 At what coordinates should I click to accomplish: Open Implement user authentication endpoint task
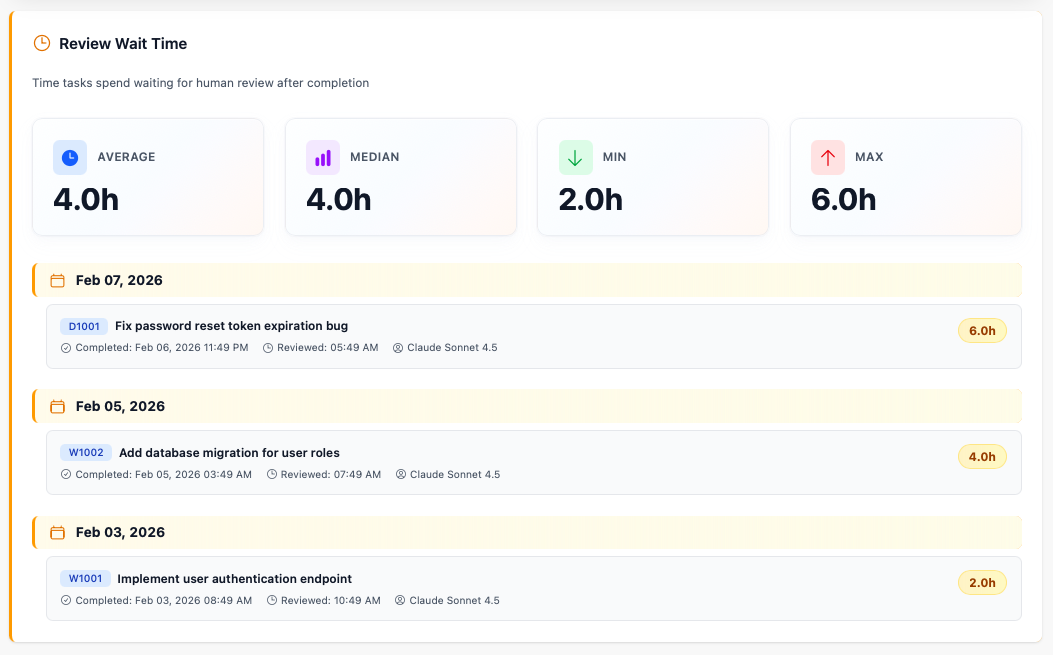click(234, 579)
